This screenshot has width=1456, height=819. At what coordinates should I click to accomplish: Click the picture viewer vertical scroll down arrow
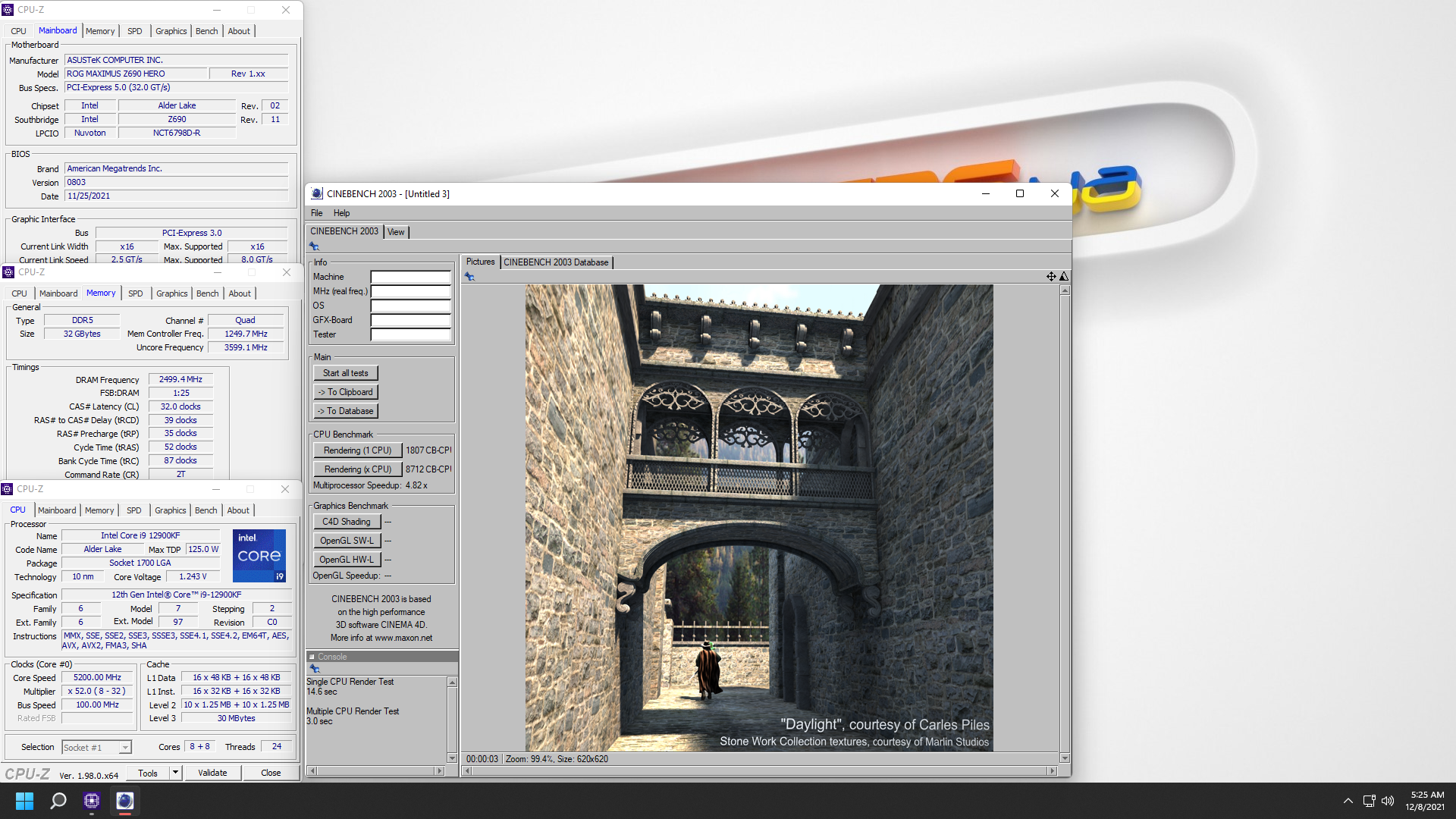[1065, 758]
